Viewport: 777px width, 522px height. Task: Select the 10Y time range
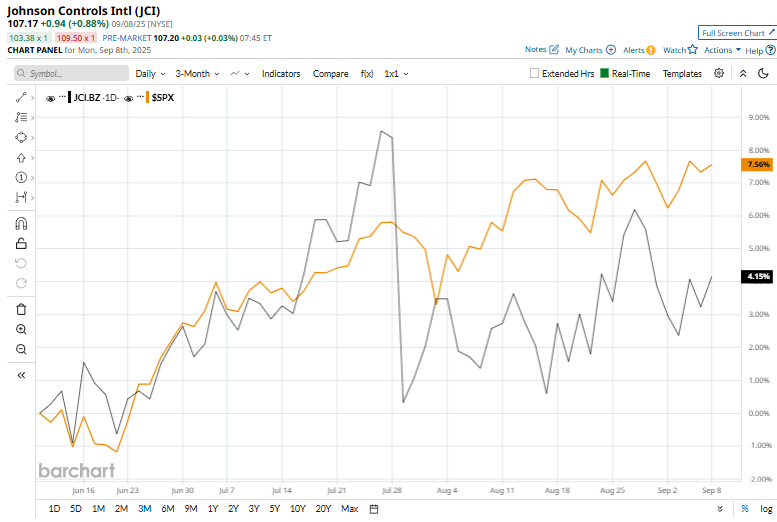pos(298,509)
